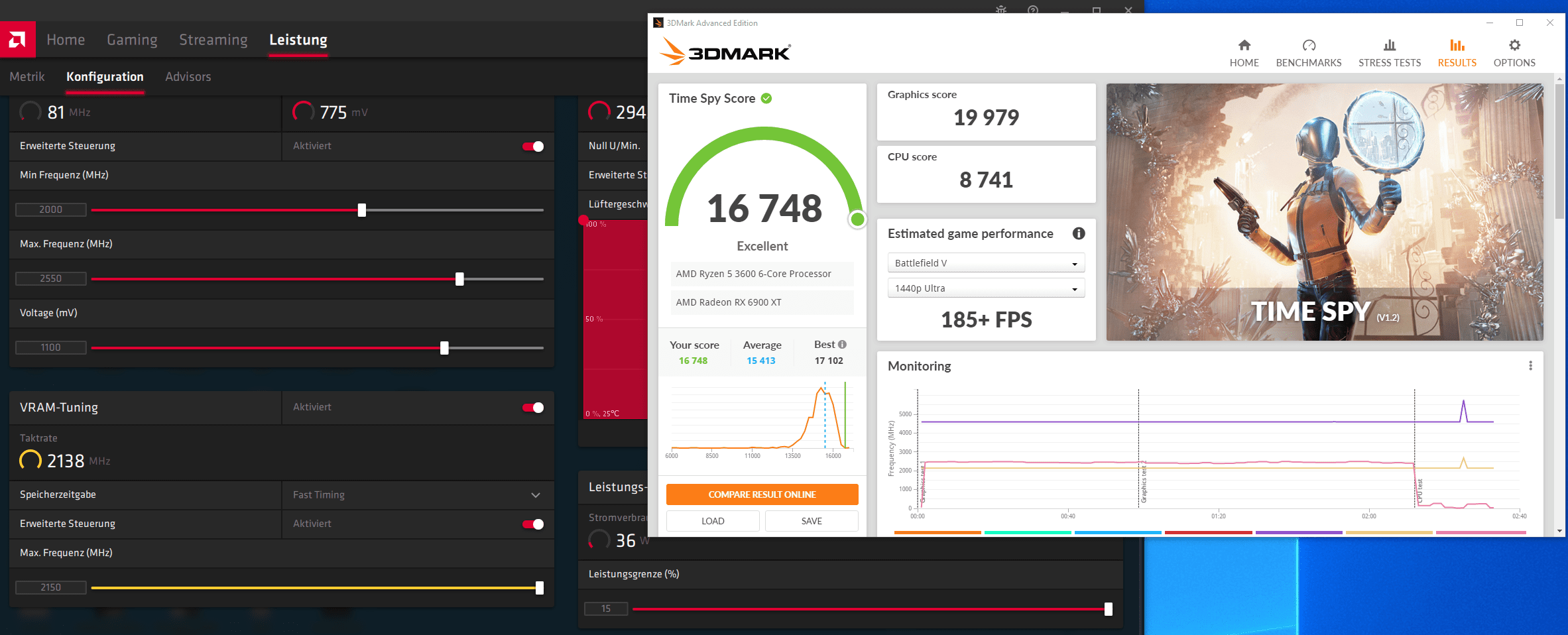The height and width of the screenshot is (635, 1568).
Task: Click Min Frequenz slider handle
Action: [x=362, y=210]
